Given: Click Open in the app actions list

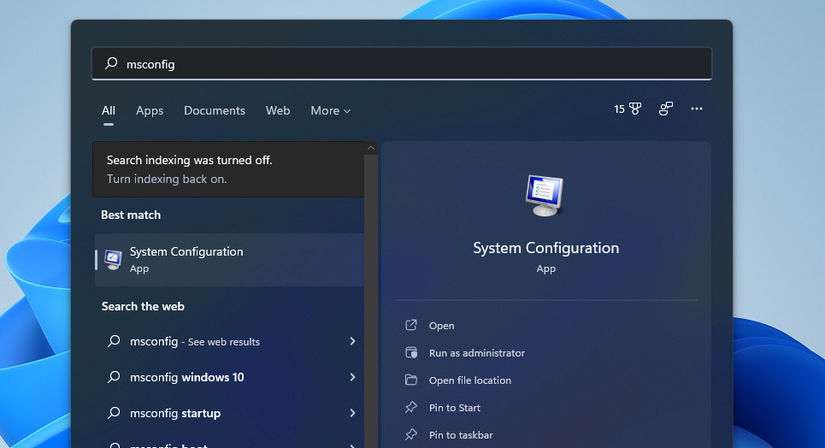Looking at the screenshot, I should [x=441, y=326].
